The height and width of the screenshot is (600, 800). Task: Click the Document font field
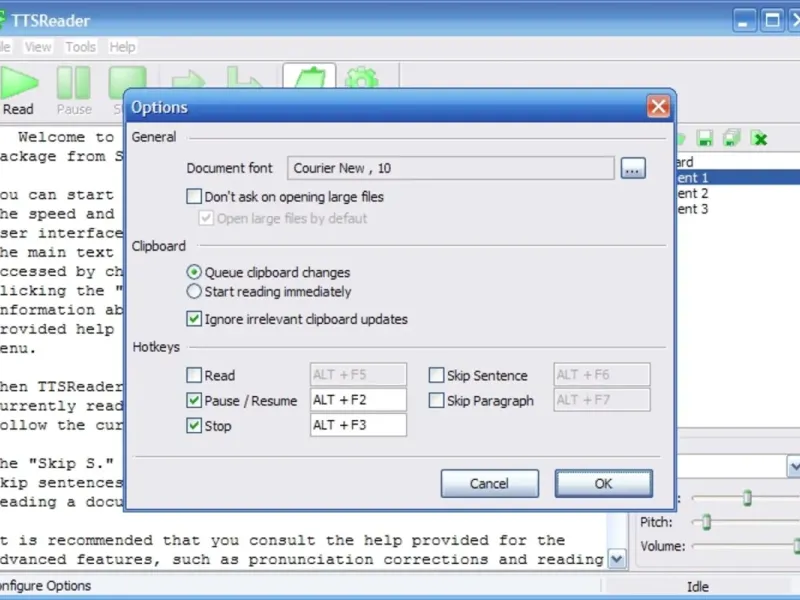point(451,168)
